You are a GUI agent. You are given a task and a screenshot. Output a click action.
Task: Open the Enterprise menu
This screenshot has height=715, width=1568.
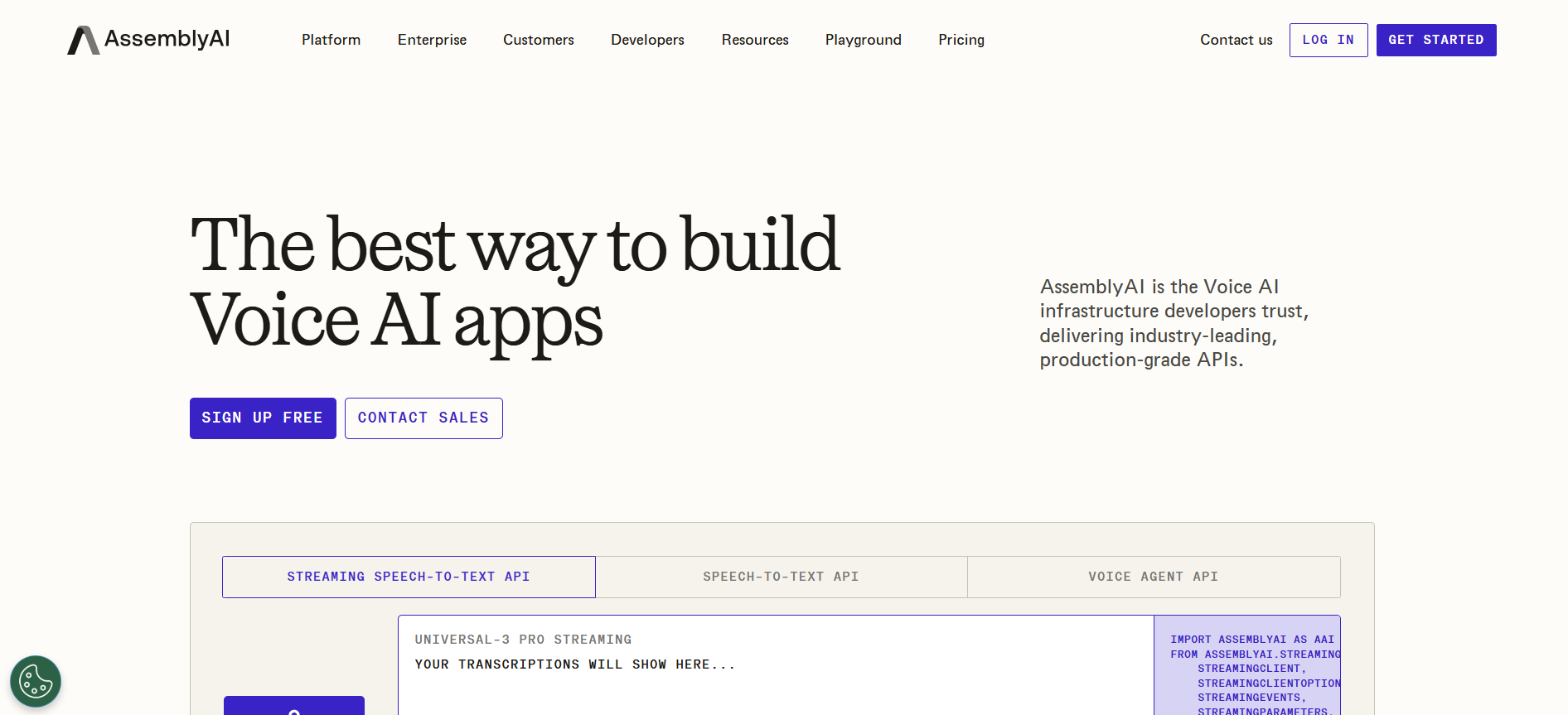click(x=432, y=40)
